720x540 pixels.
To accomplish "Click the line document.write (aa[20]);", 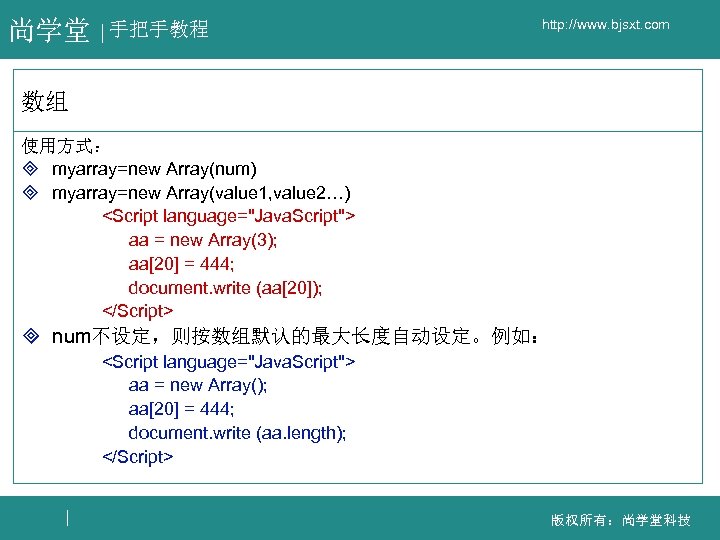I will (225, 288).
